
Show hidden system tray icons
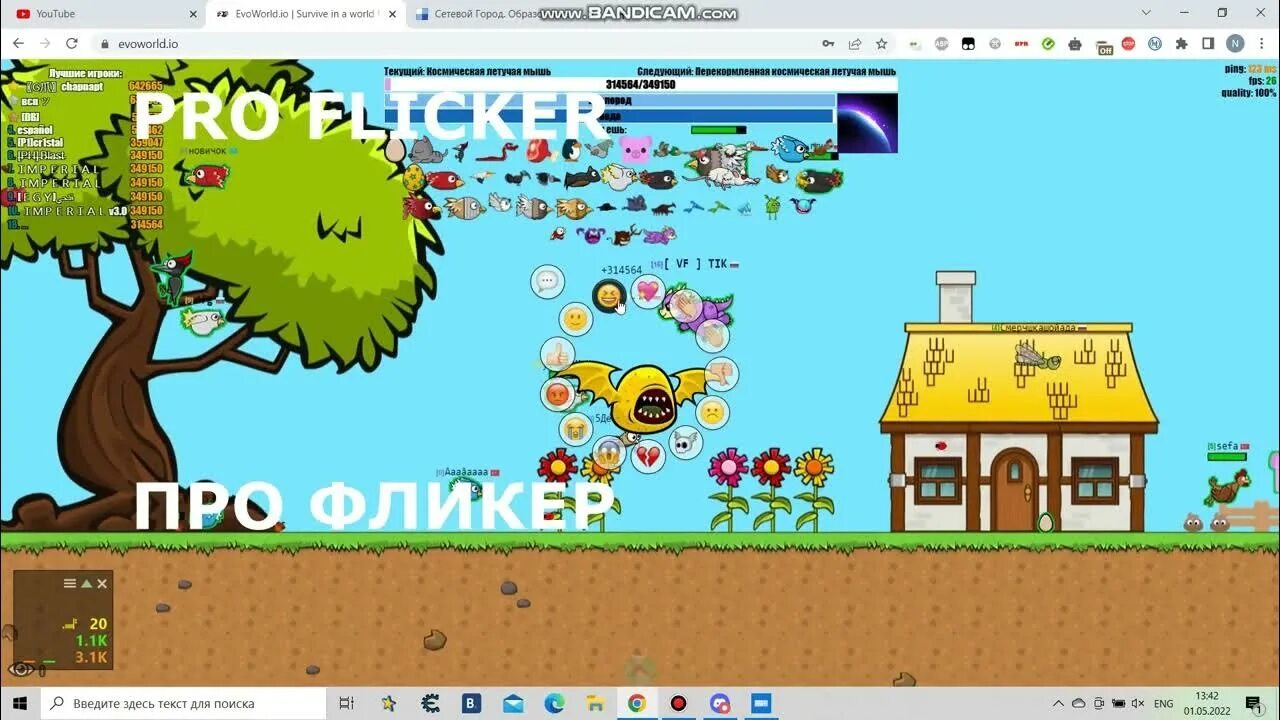pyautogui.click(x=1059, y=703)
